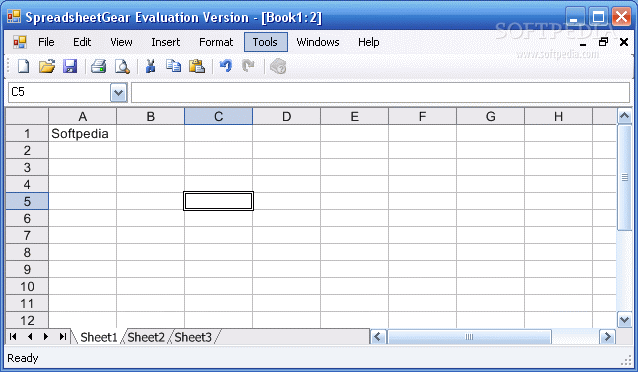The width and height of the screenshot is (638, 372).
Task: Click the horizontal scrollbar right arrow
Action: point(607,337)
